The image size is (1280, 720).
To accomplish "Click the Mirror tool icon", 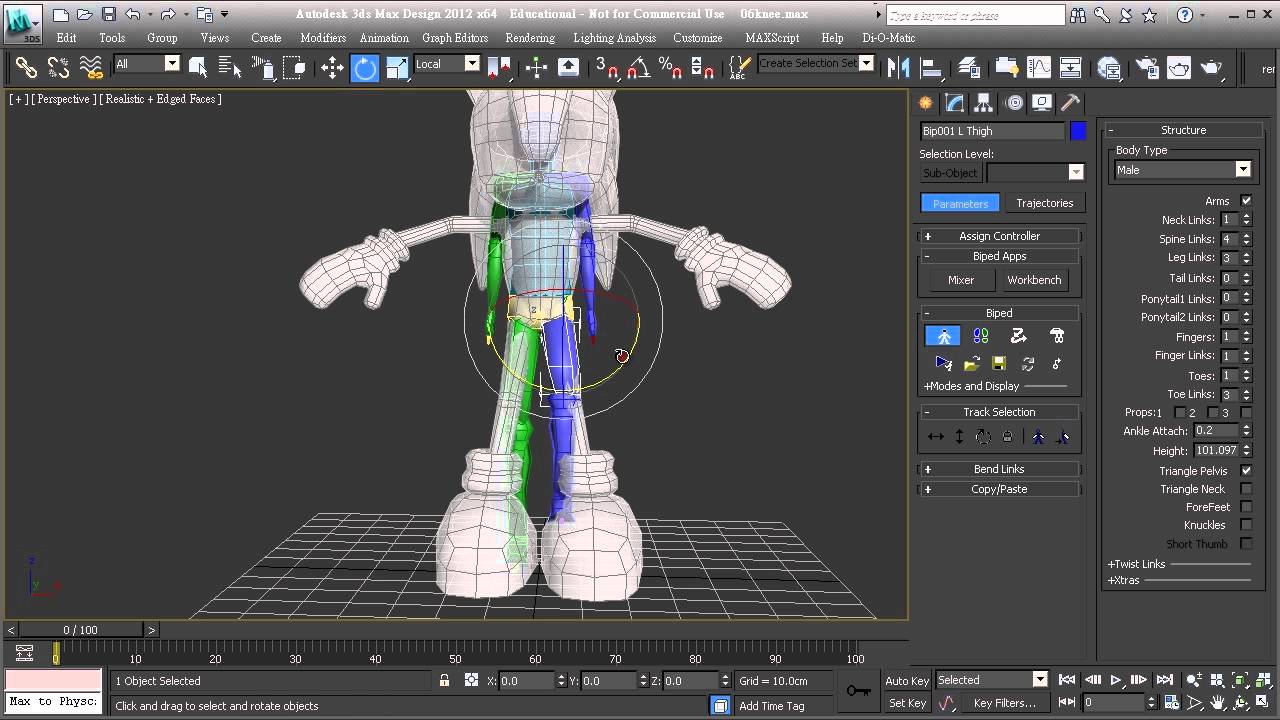I will 898,67.
